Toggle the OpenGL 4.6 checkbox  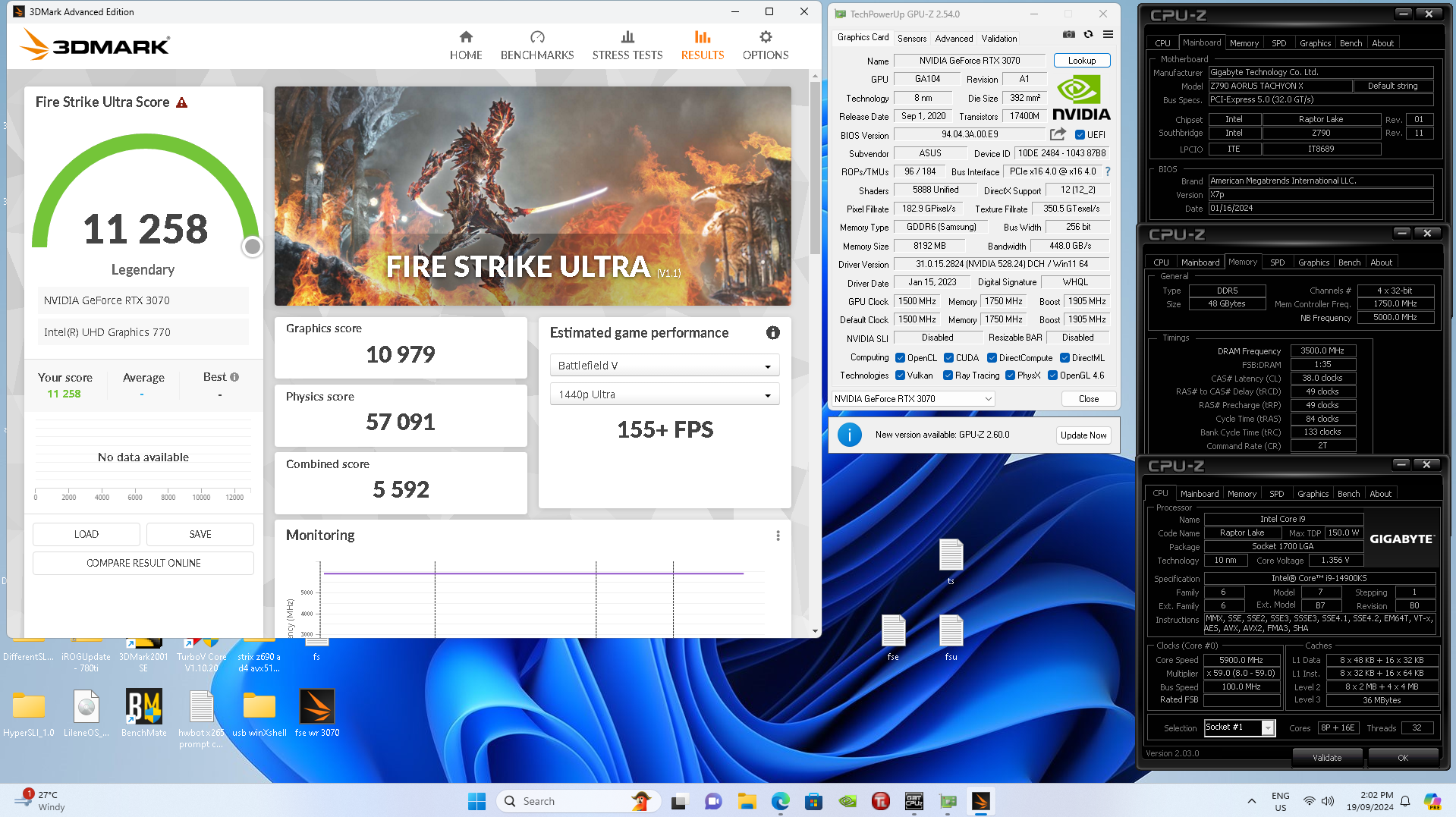1052,376
